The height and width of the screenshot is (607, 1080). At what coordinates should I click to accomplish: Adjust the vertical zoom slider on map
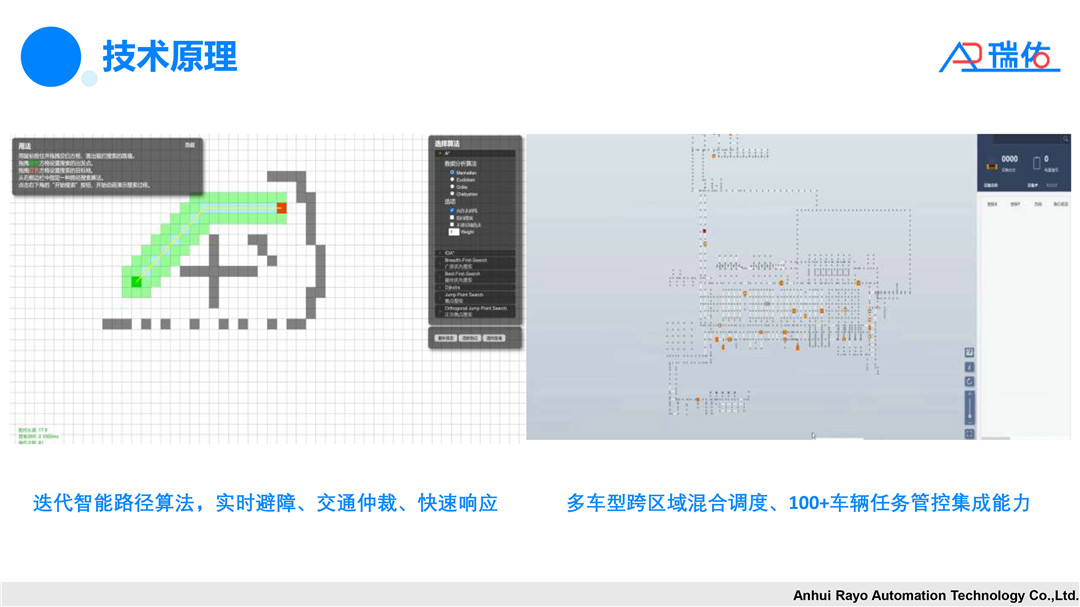[x=969, y=407]
